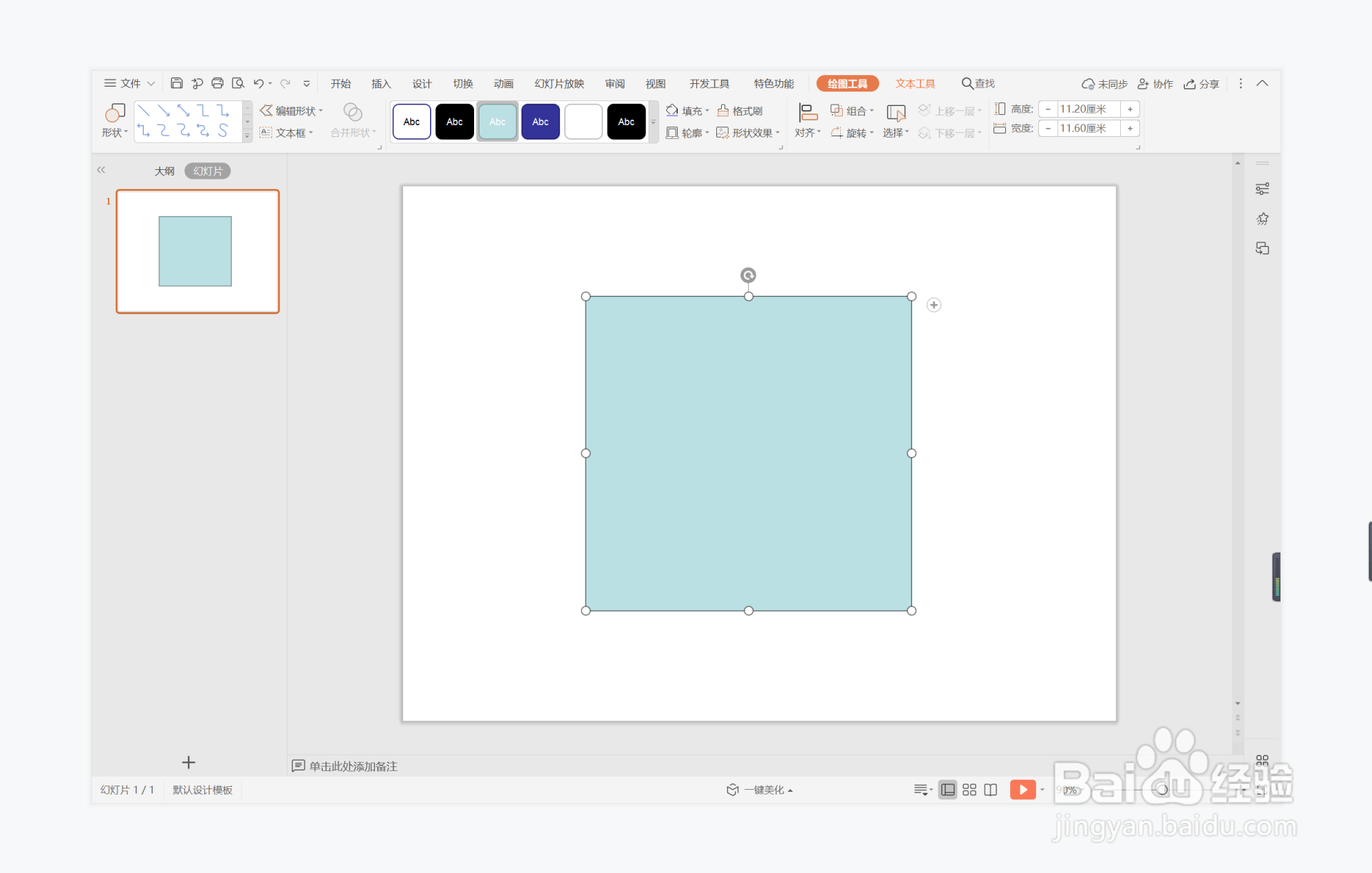
Task: Select normal view mode button
Action: pos(947,790)
